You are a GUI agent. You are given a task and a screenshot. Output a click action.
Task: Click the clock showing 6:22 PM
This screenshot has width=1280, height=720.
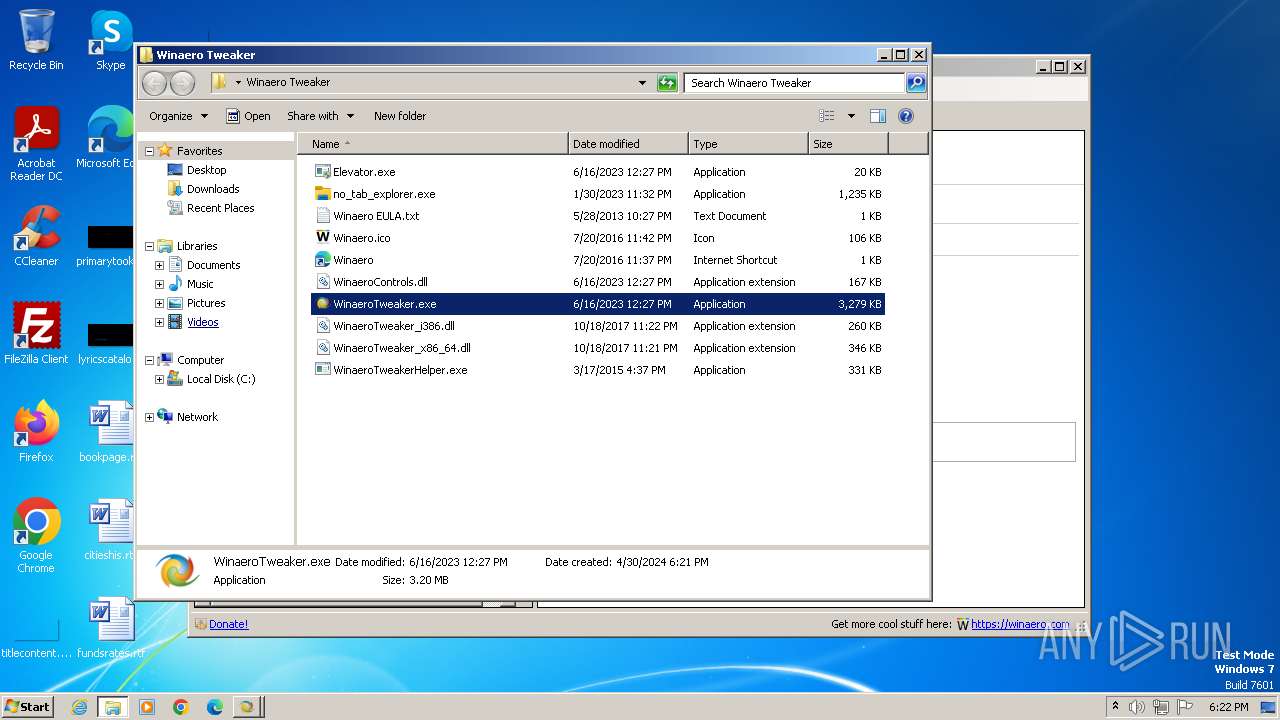pos(1228,707)
